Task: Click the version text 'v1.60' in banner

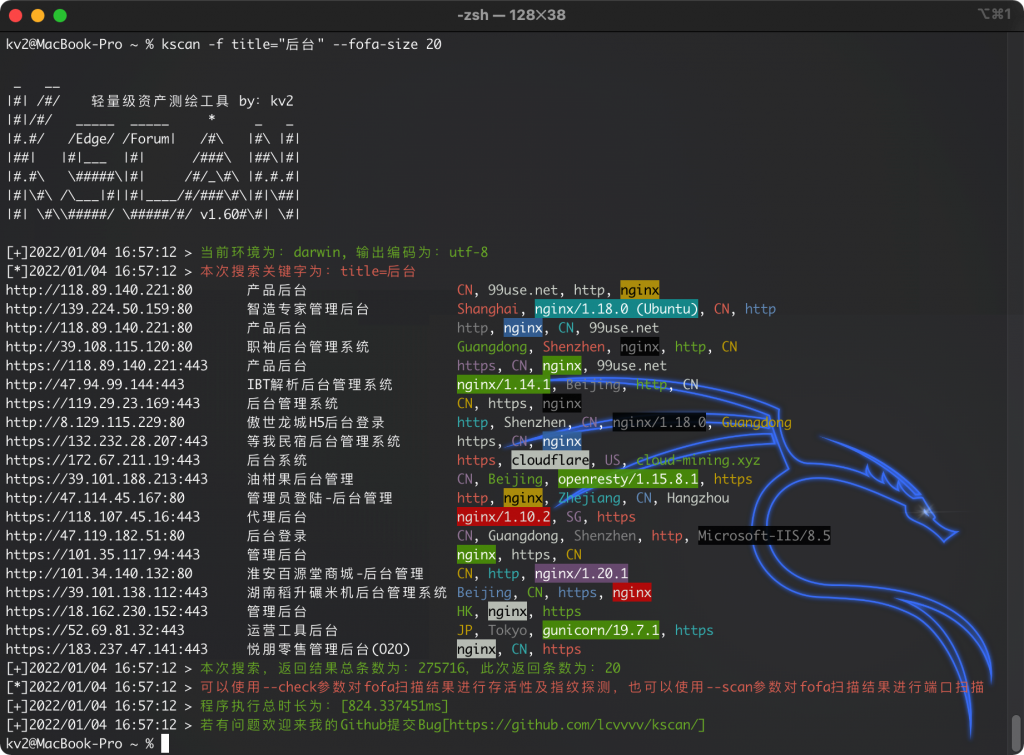Action: tap(219, 214)
